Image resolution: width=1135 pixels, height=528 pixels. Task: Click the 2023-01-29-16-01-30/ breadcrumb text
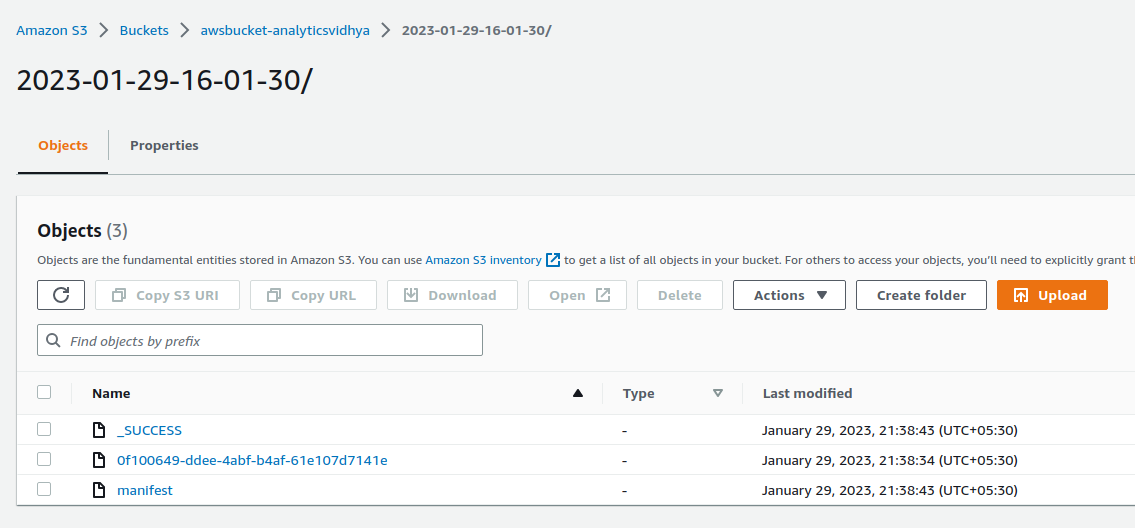[x=477, y=30]
